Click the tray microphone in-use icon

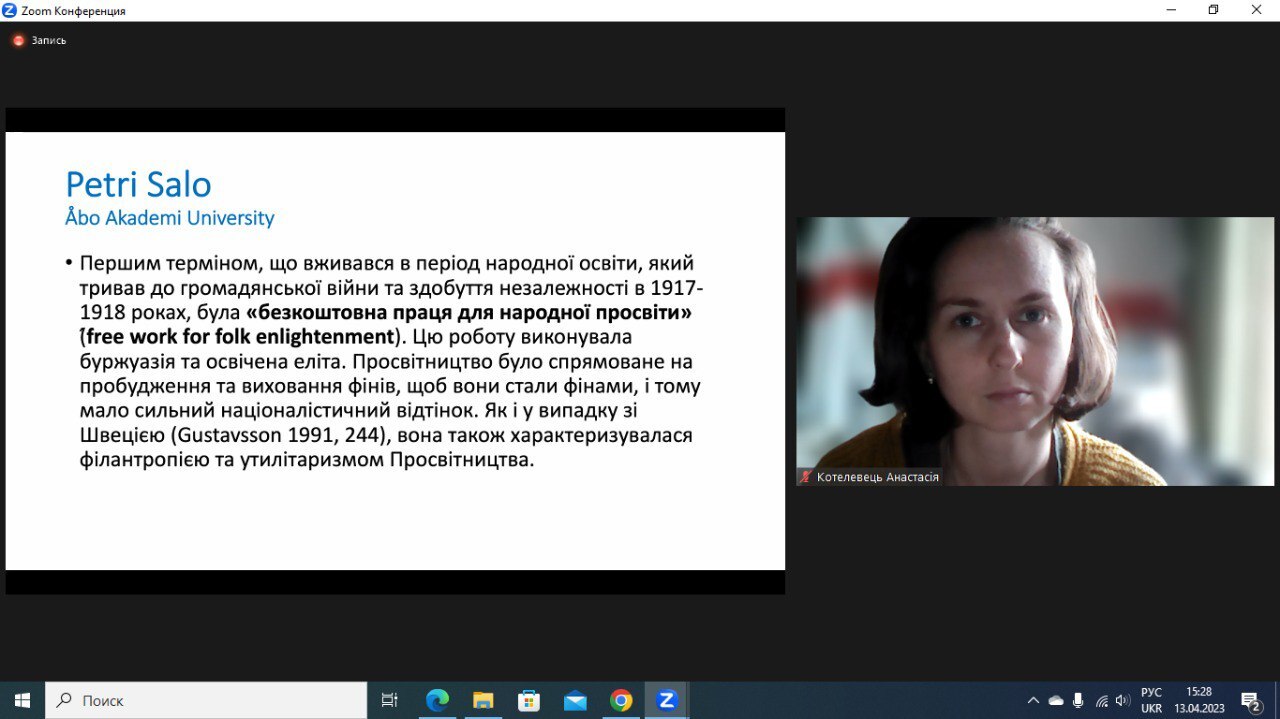(1078, 700)
